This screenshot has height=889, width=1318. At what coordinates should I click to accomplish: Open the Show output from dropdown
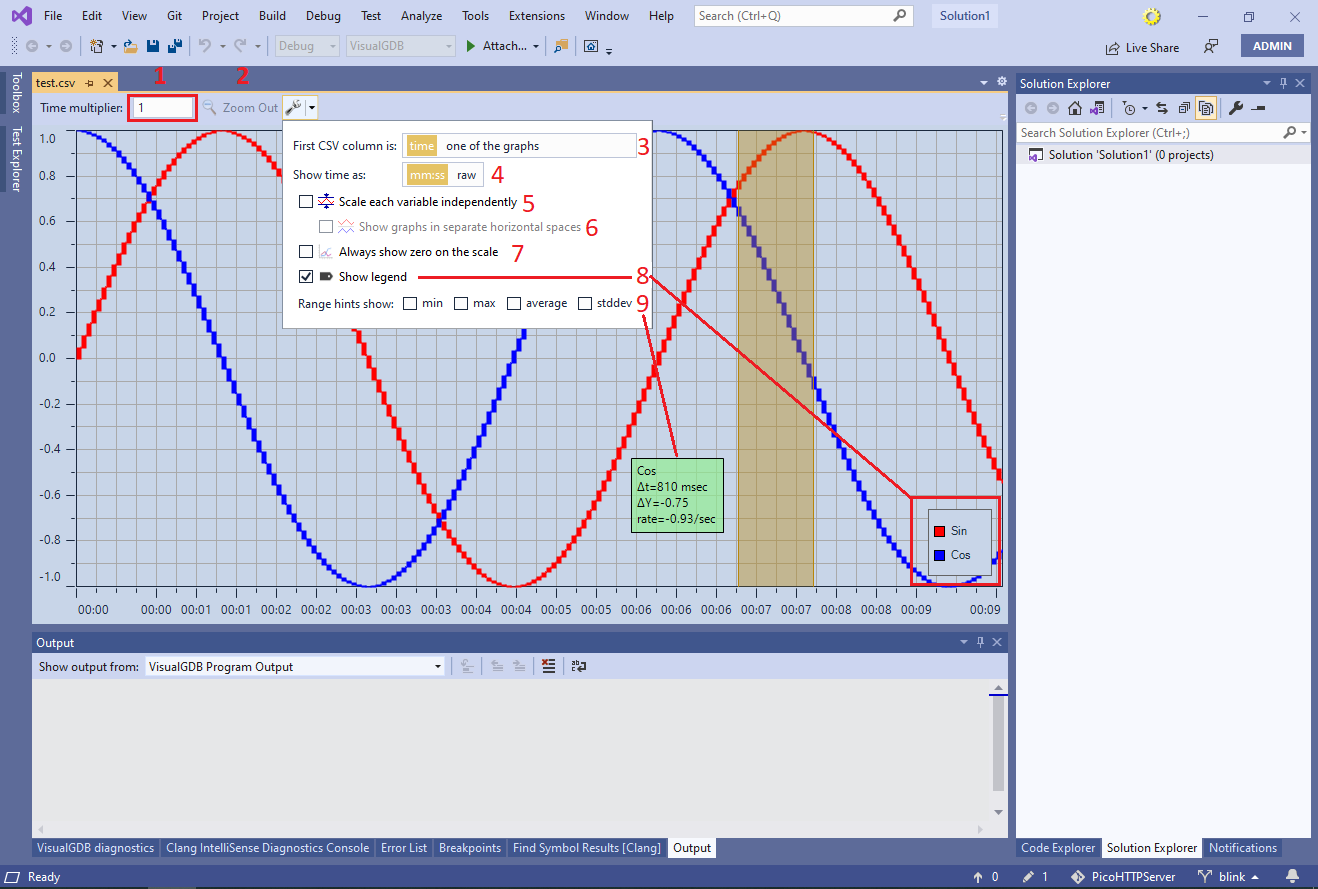tap(437, 666)
